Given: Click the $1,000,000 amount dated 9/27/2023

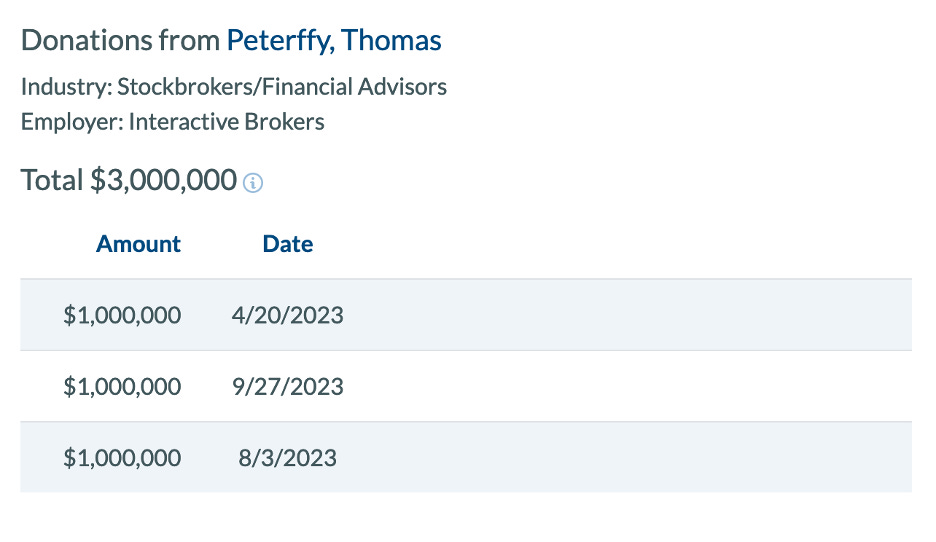Looking at the screenshot, I should [122, 387].
